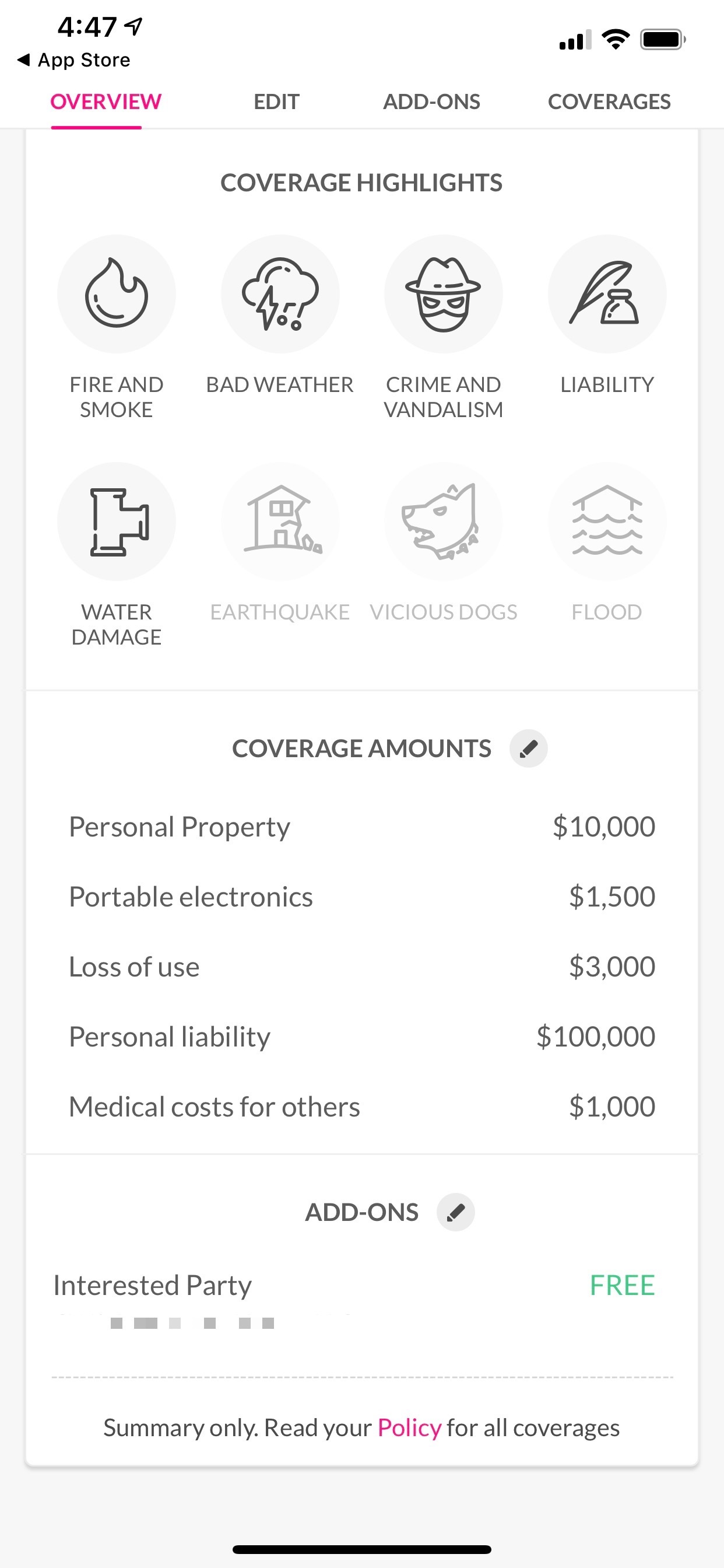
Task: Tap the Portable electronics $1,500 row
Action: coord(362,897)
